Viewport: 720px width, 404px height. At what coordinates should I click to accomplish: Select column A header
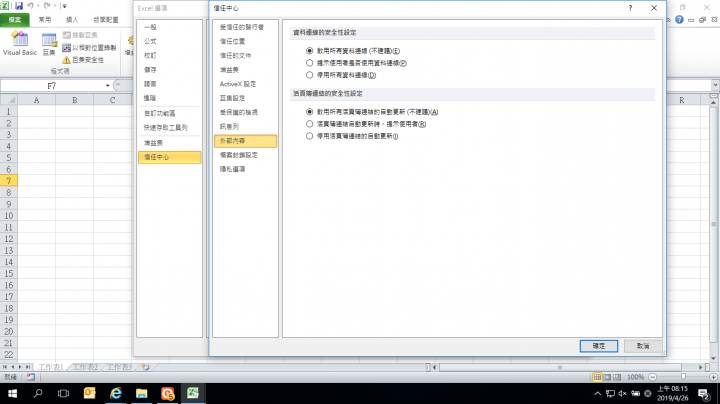tap(37, 100)
